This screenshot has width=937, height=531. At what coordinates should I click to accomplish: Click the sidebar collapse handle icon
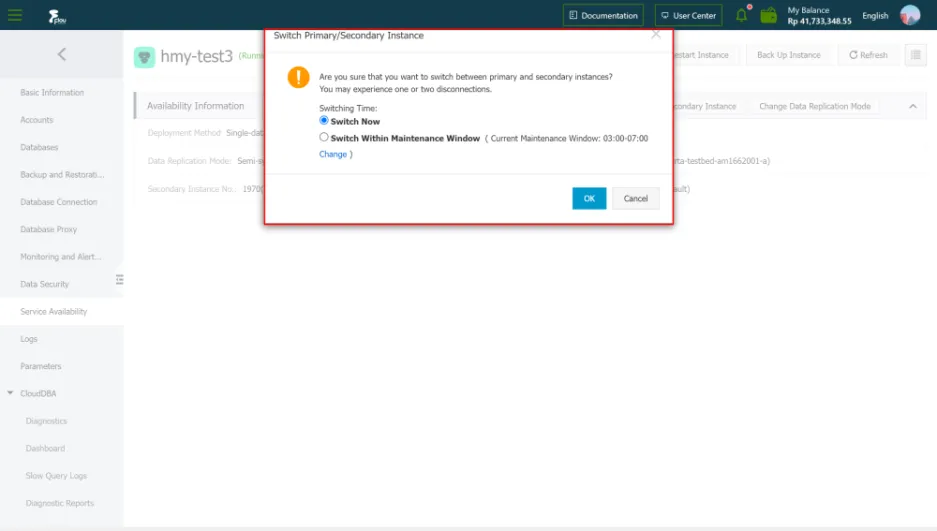(x=120, y=280)
